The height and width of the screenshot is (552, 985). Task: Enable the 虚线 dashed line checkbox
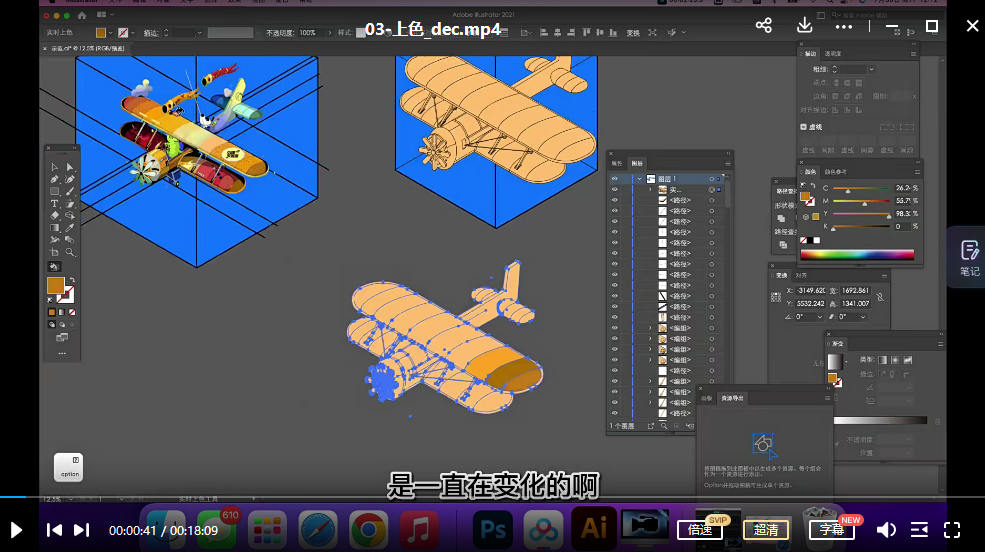804,127
